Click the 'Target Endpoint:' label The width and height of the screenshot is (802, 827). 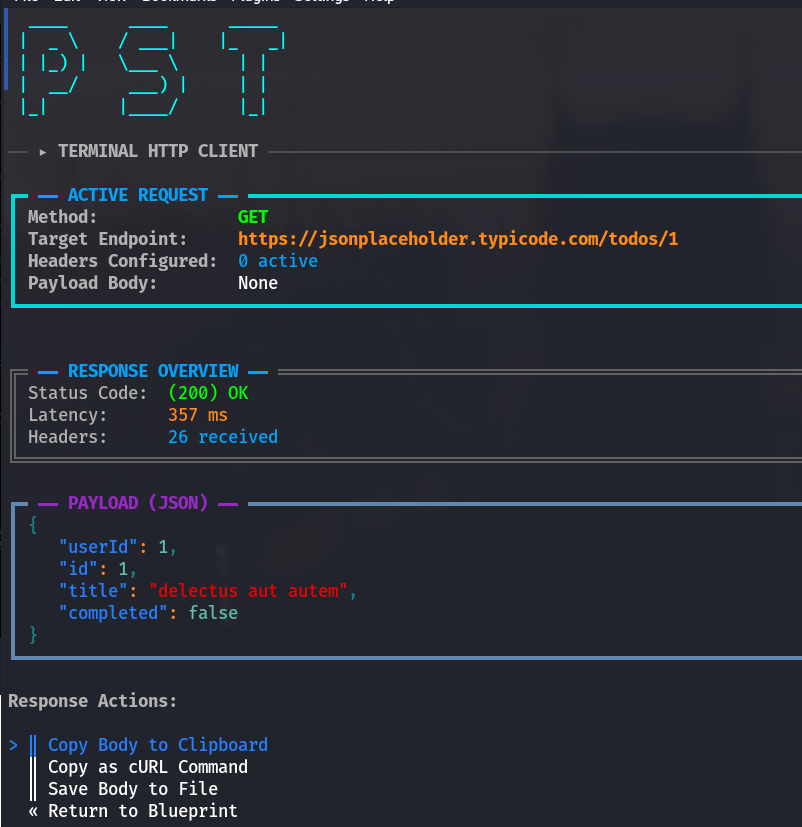pos(108,239)
